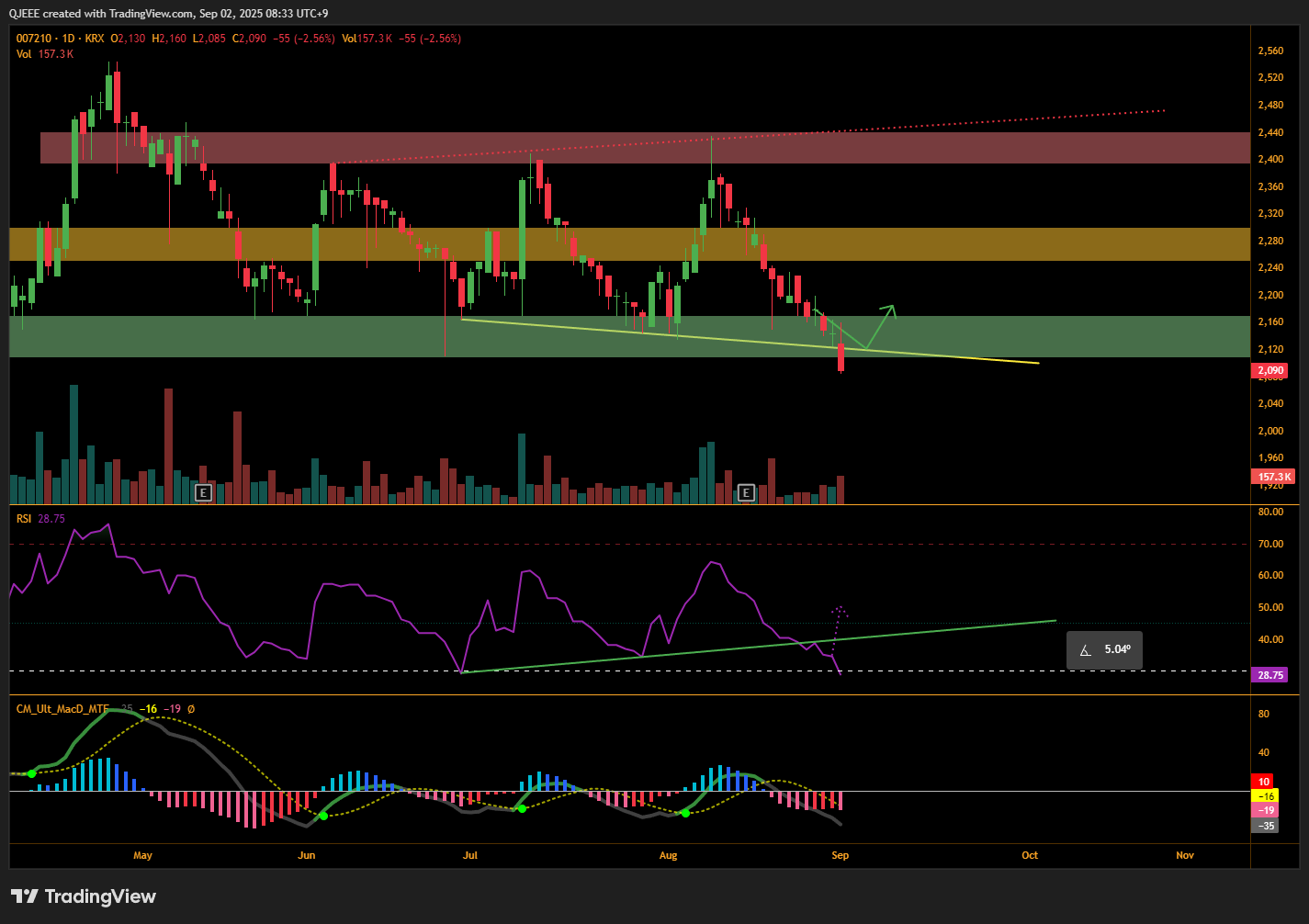Click the May label on the time axis

point(142,855)
